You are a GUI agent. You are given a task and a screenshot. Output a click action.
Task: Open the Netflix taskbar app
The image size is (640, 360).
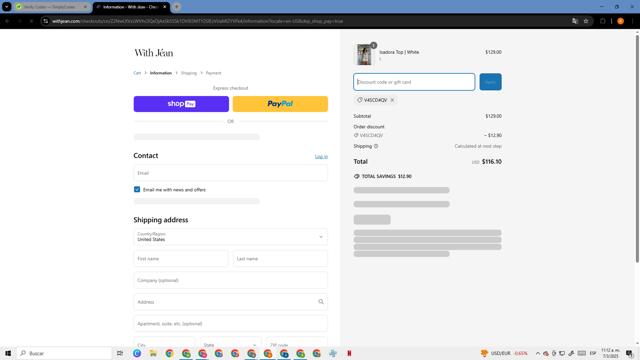(x=349, y=353)
